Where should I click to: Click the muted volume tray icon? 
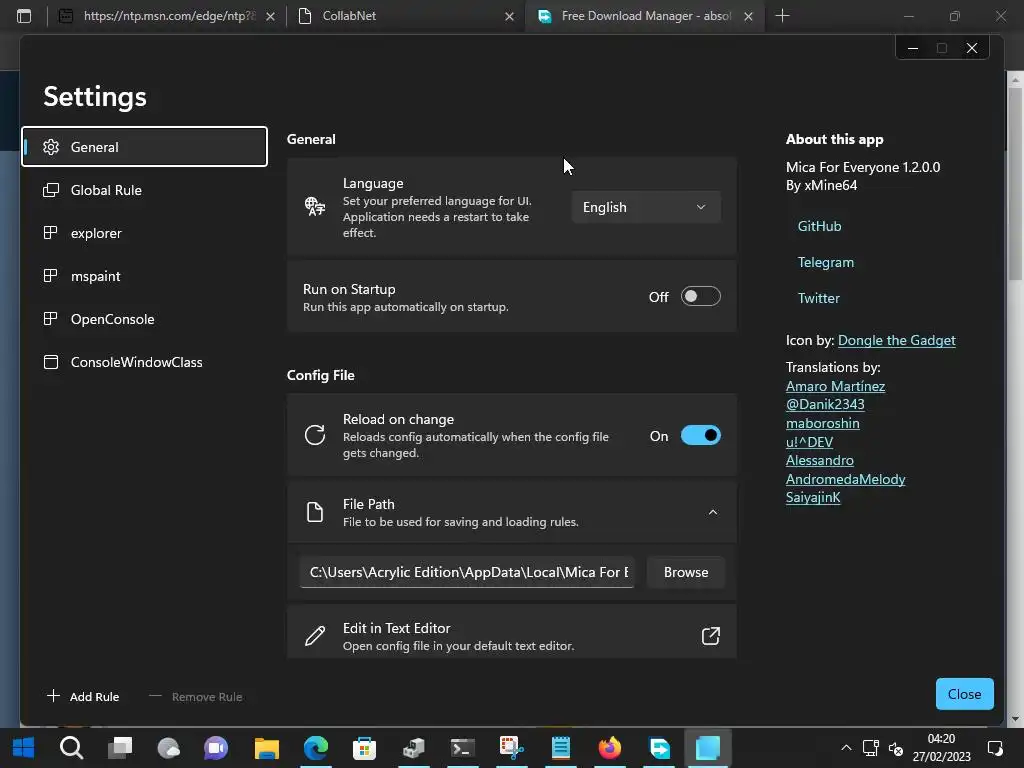[896, 748]
